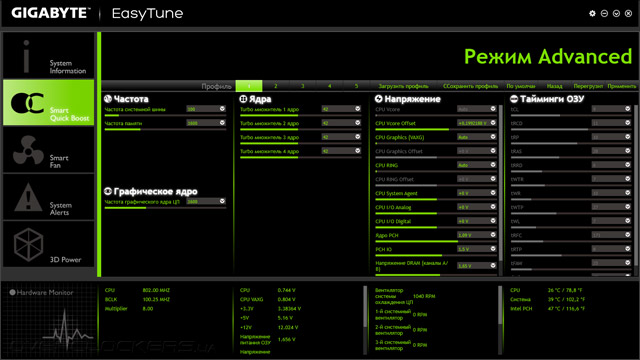Open the Smart Fan section
Viewport: 640px width, 360px height.
click(49, 150)
